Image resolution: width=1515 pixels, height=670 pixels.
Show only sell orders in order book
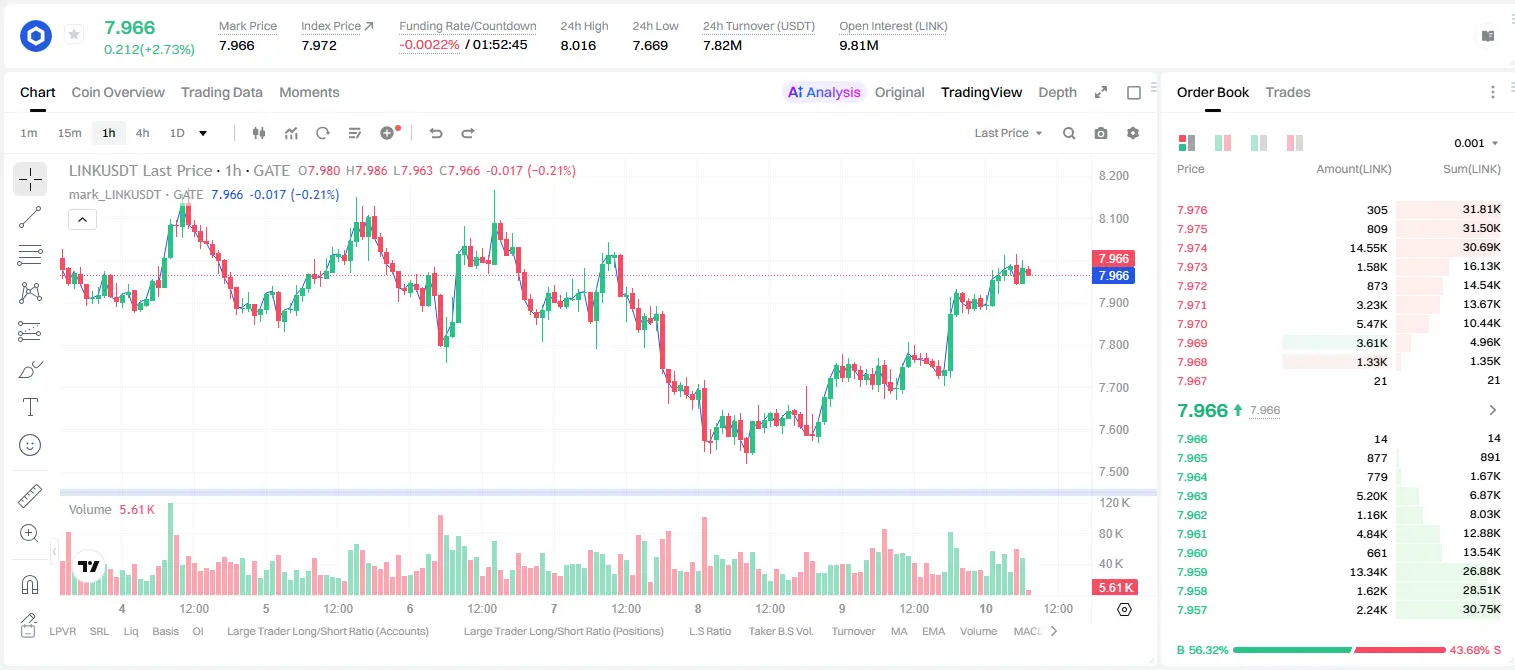[x=1295, y=143]
